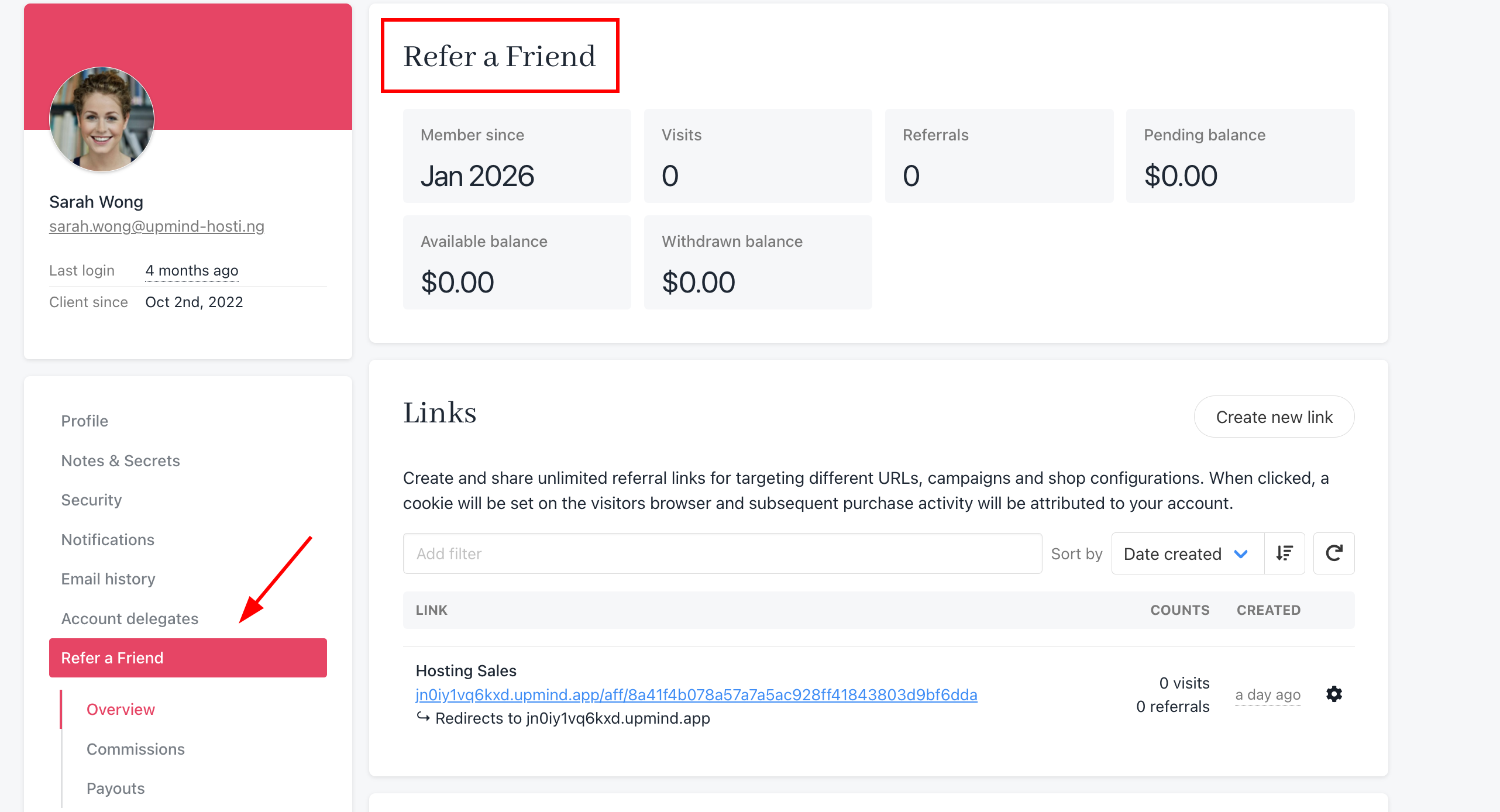Toggle the sort direction icon
Screen dimensions: 1500x812
pos(1285,553)
